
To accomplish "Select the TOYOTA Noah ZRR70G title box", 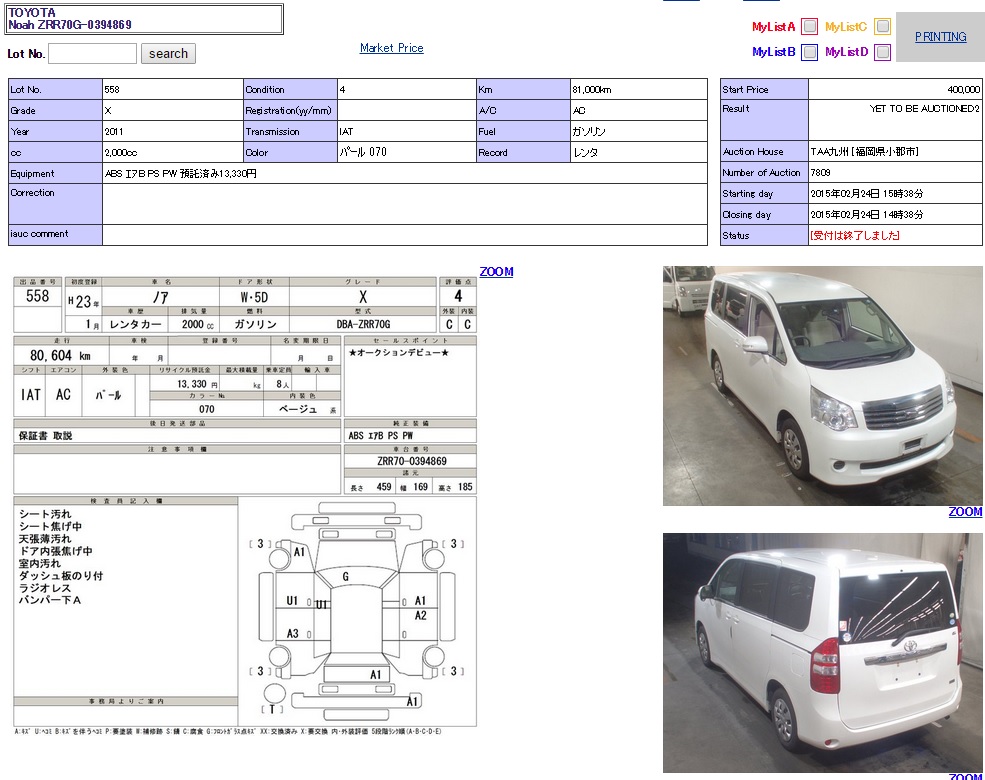I will [144, 19].
